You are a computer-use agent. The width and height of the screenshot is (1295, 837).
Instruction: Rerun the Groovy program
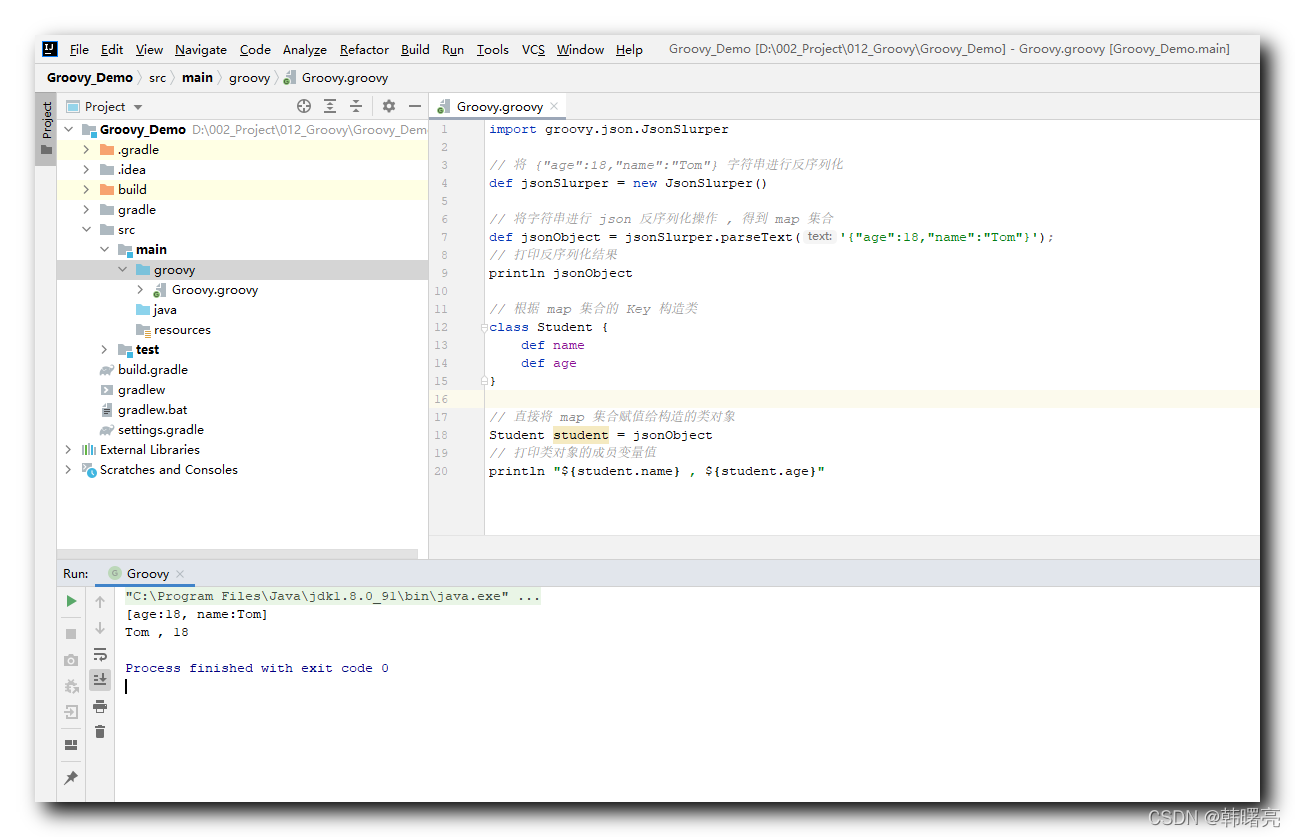(70, 601)
